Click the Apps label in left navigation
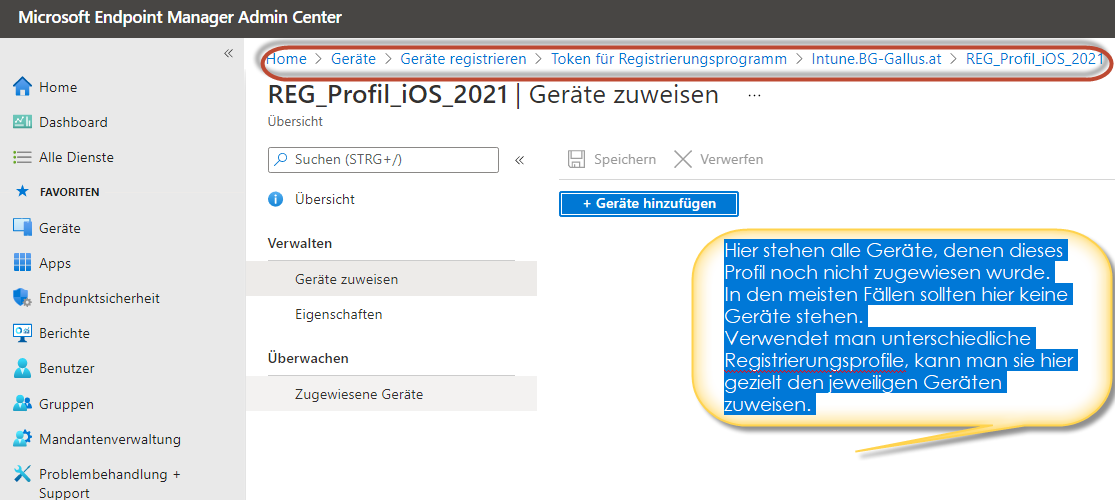 (55, 263)
